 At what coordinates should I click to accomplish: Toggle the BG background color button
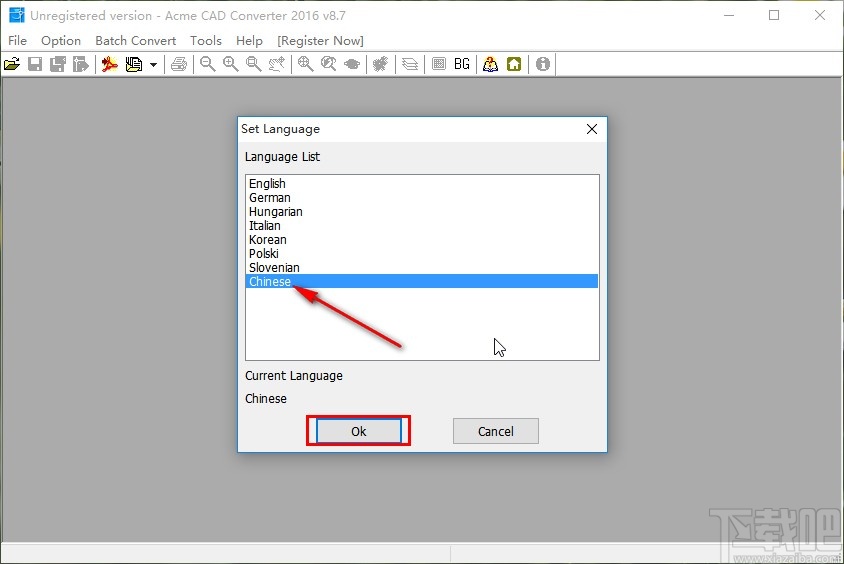click(462, 64)
